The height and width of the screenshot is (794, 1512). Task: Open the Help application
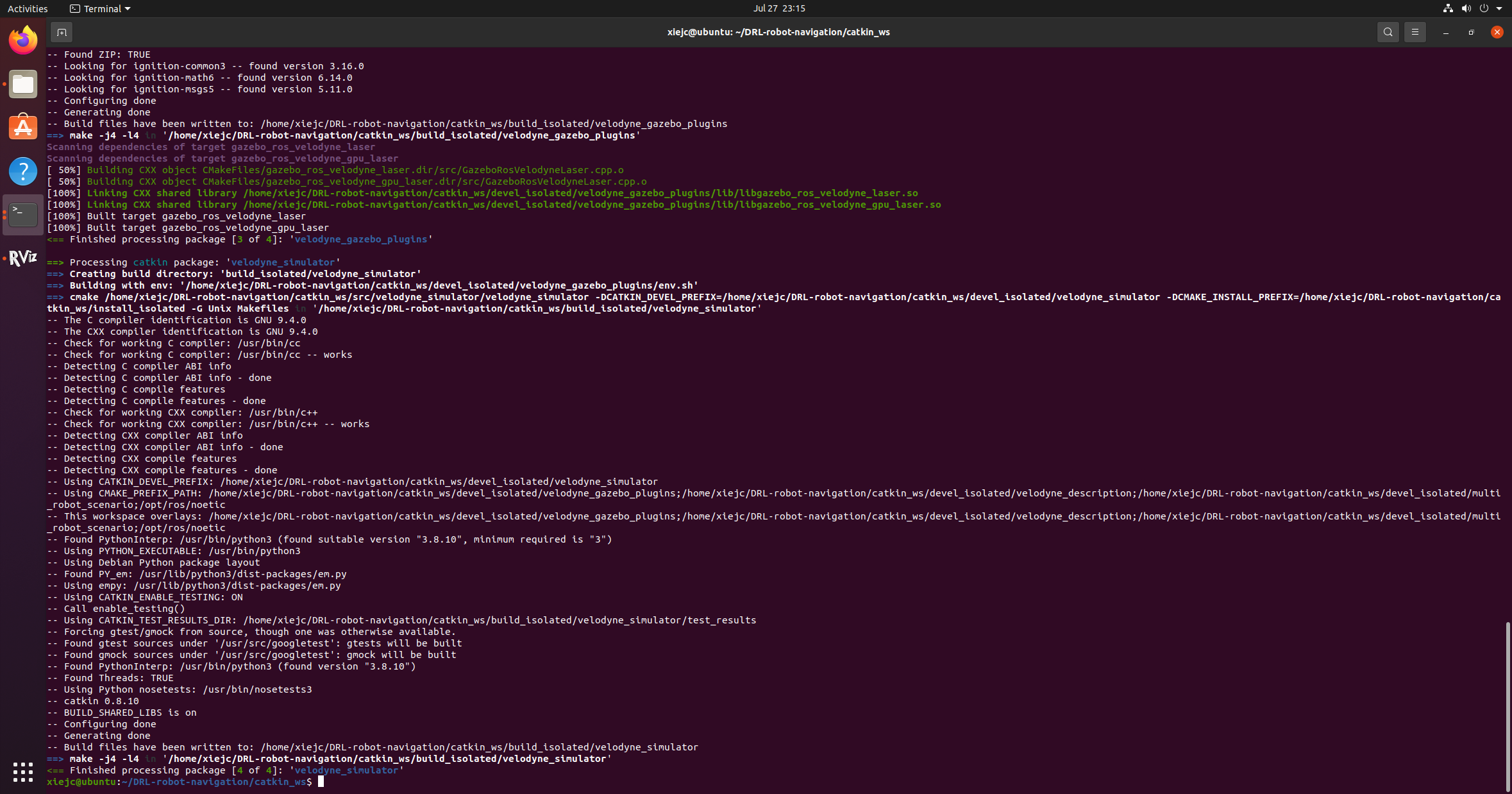click(x=22, y=171)
